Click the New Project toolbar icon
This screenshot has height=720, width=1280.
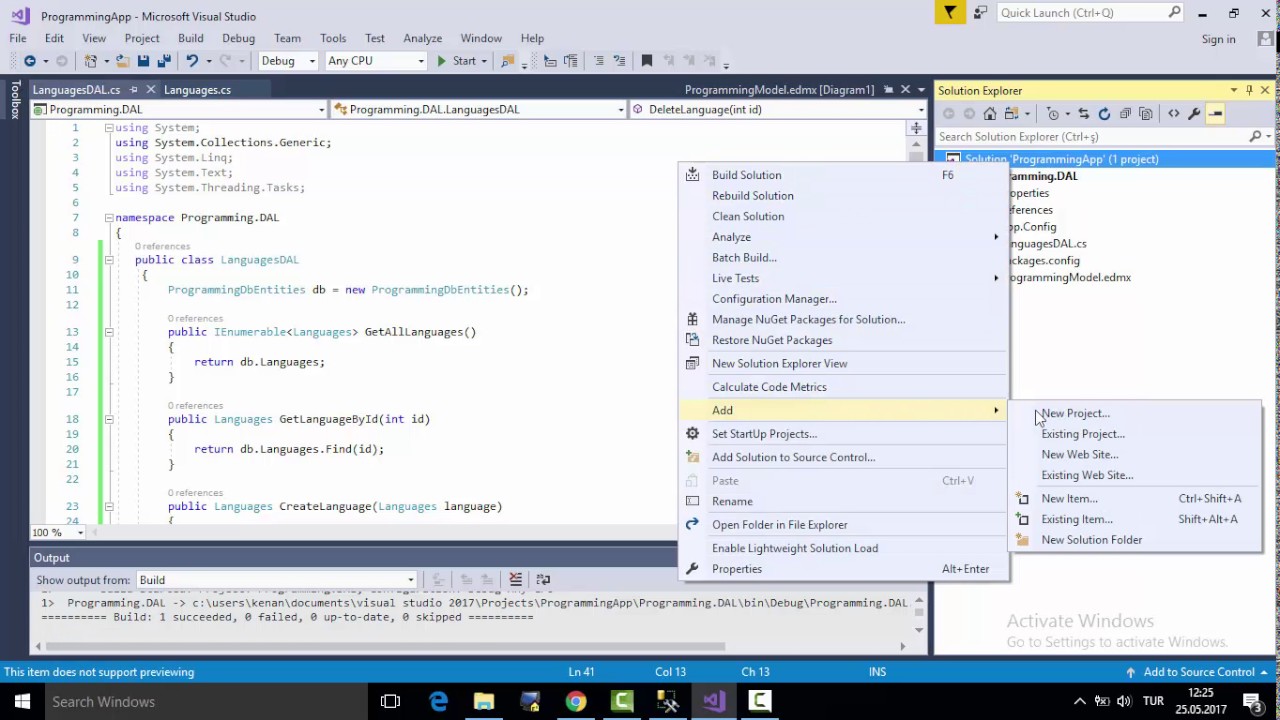coord(91,61)
